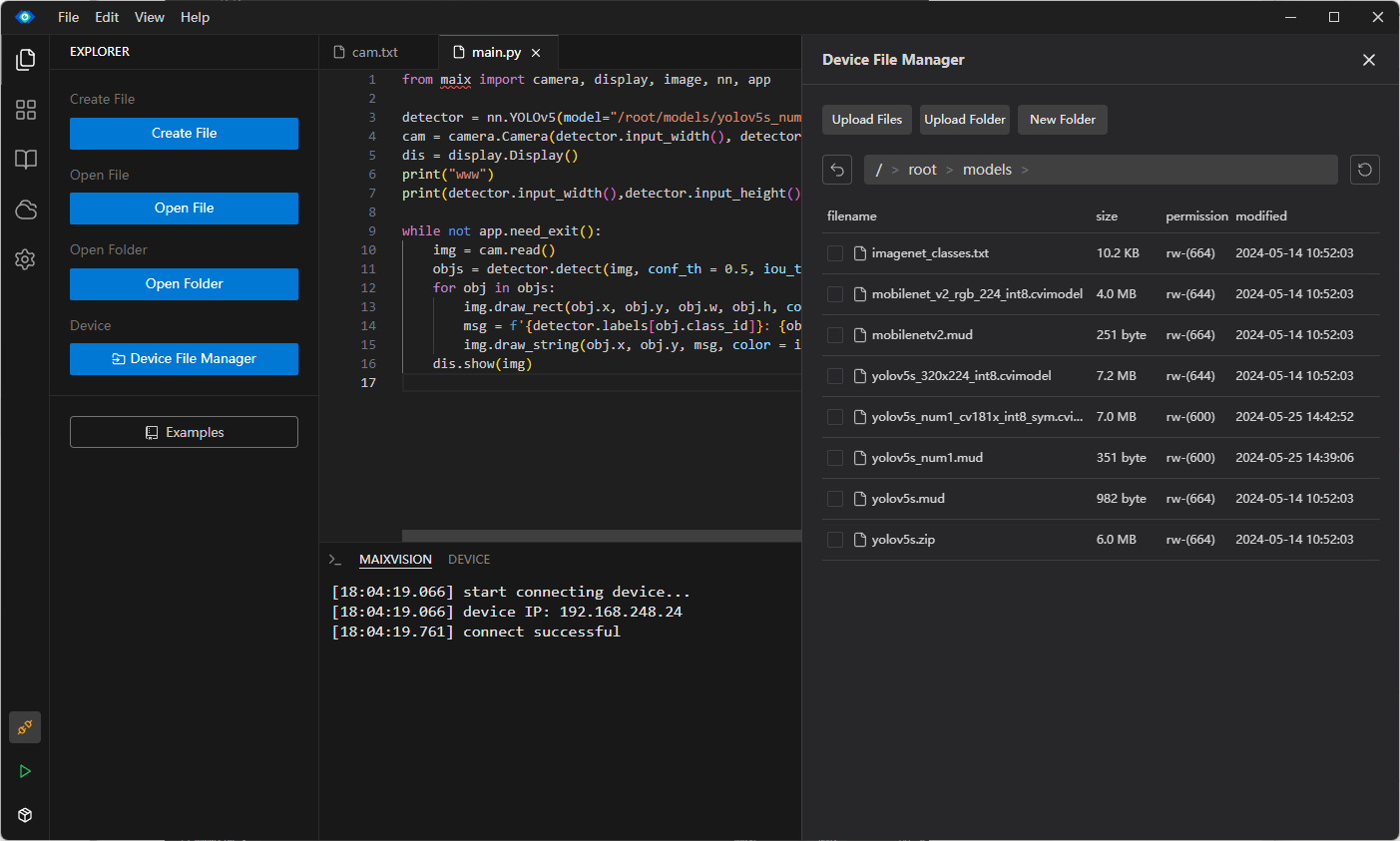Click the editor horizontal scrollbar
Viewport: 1400px width, 841px height.
click(602, 536)
